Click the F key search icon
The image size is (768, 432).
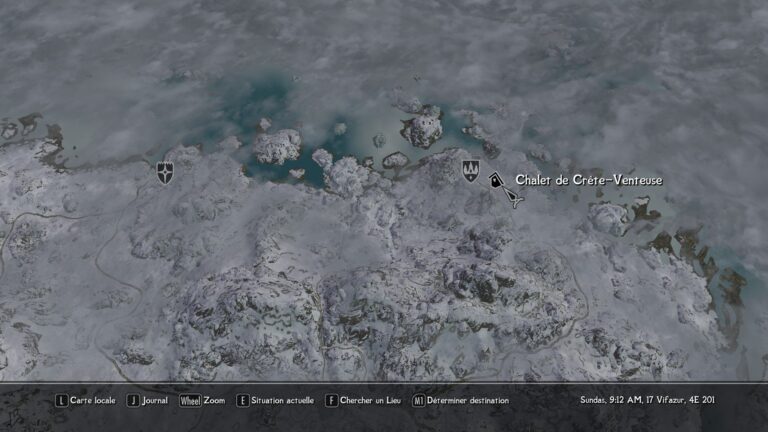coord(331,400)
